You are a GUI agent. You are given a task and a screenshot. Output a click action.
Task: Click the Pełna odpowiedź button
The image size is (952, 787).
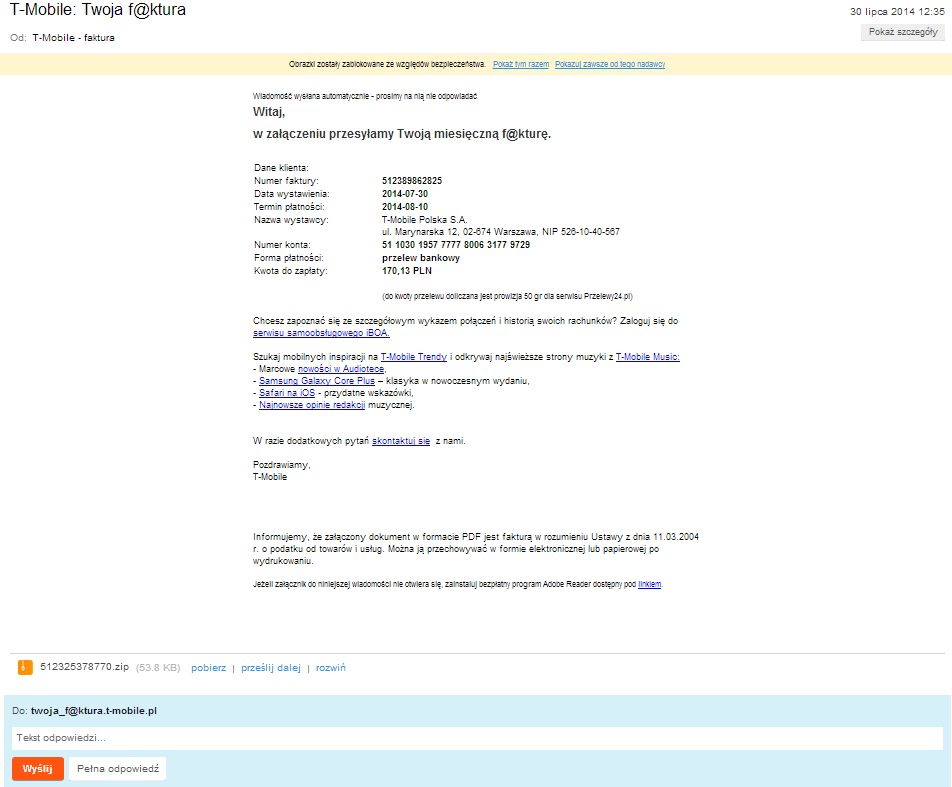118,769
